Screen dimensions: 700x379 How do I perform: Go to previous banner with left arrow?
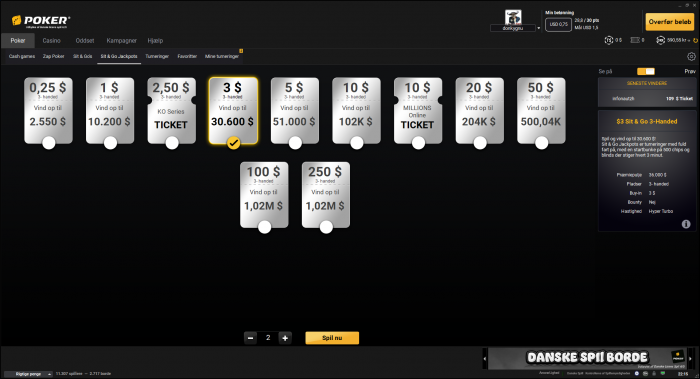(x=484, y=358)
